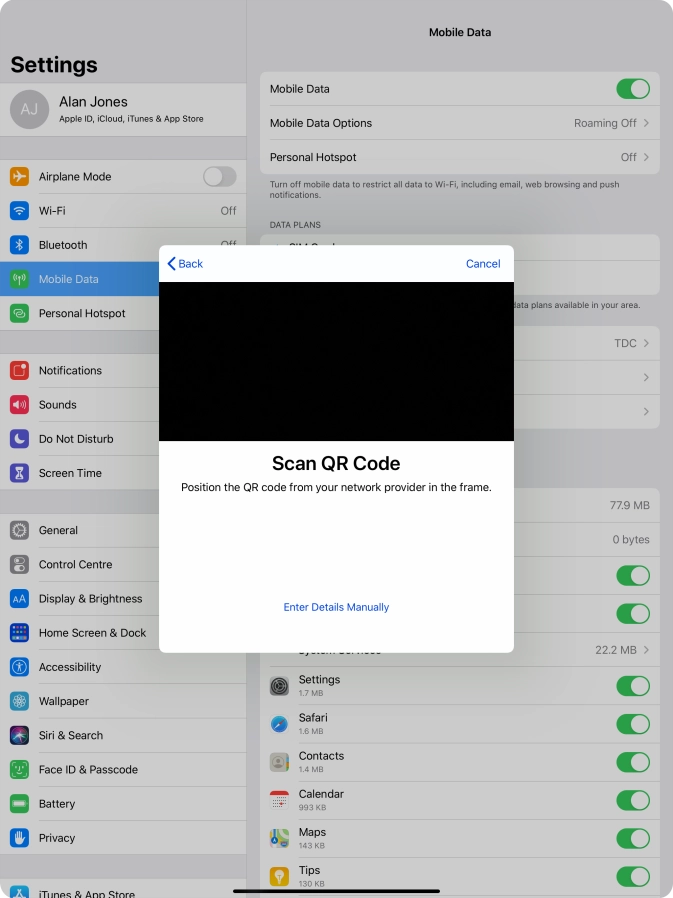The image size is (673, 898).
Task: Tap the General gear icon
Action: (x=19, y=530)
